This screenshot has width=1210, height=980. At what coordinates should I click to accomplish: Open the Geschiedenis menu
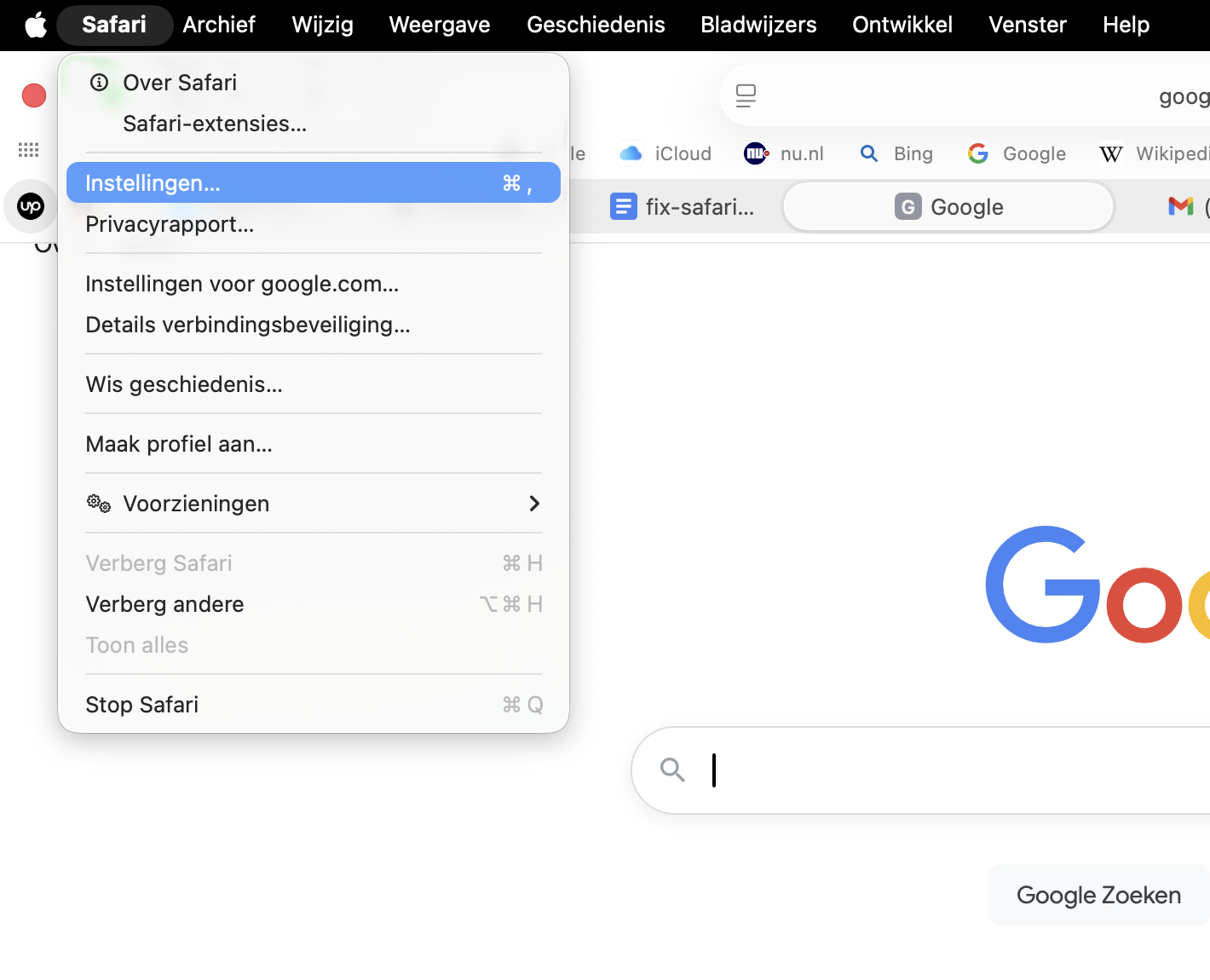595,25
